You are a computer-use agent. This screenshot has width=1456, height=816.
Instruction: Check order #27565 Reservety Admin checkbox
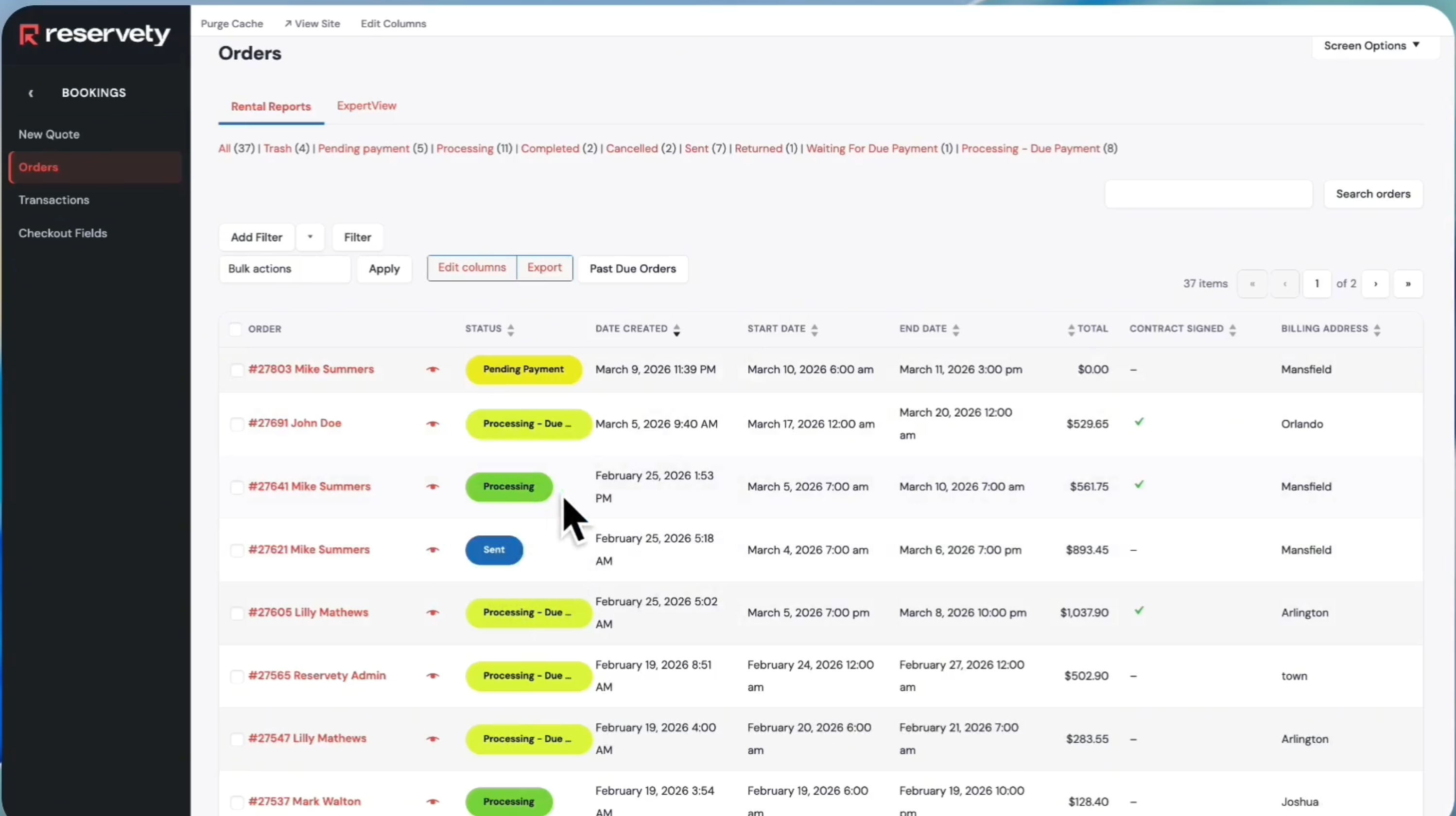[237, 677]
